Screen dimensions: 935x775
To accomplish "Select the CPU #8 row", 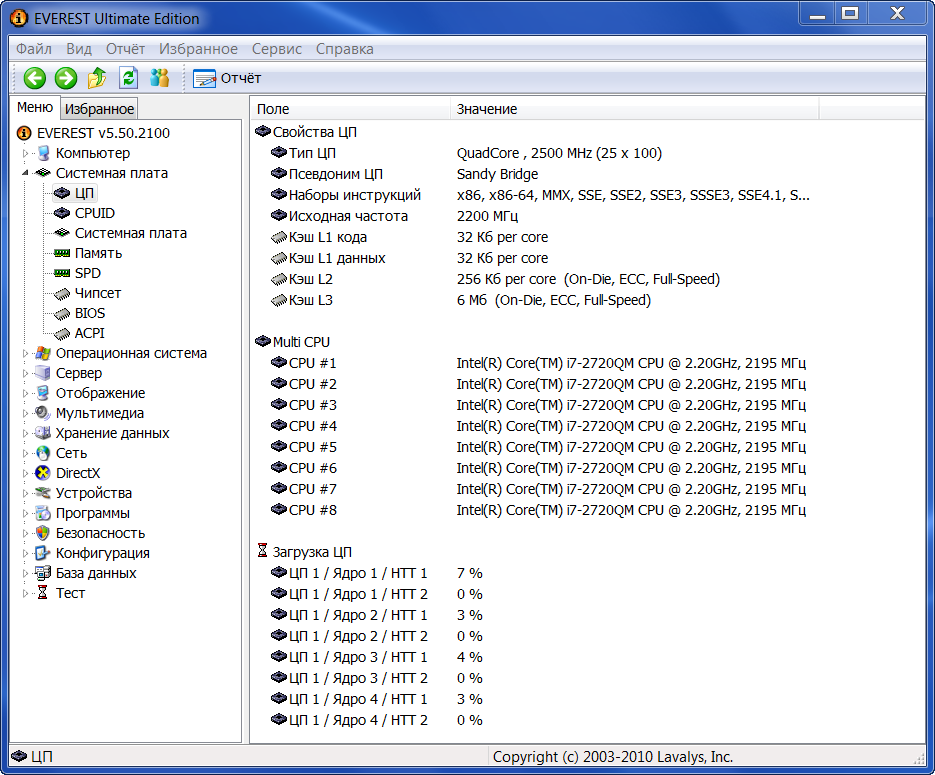I will tap(538, 510).
